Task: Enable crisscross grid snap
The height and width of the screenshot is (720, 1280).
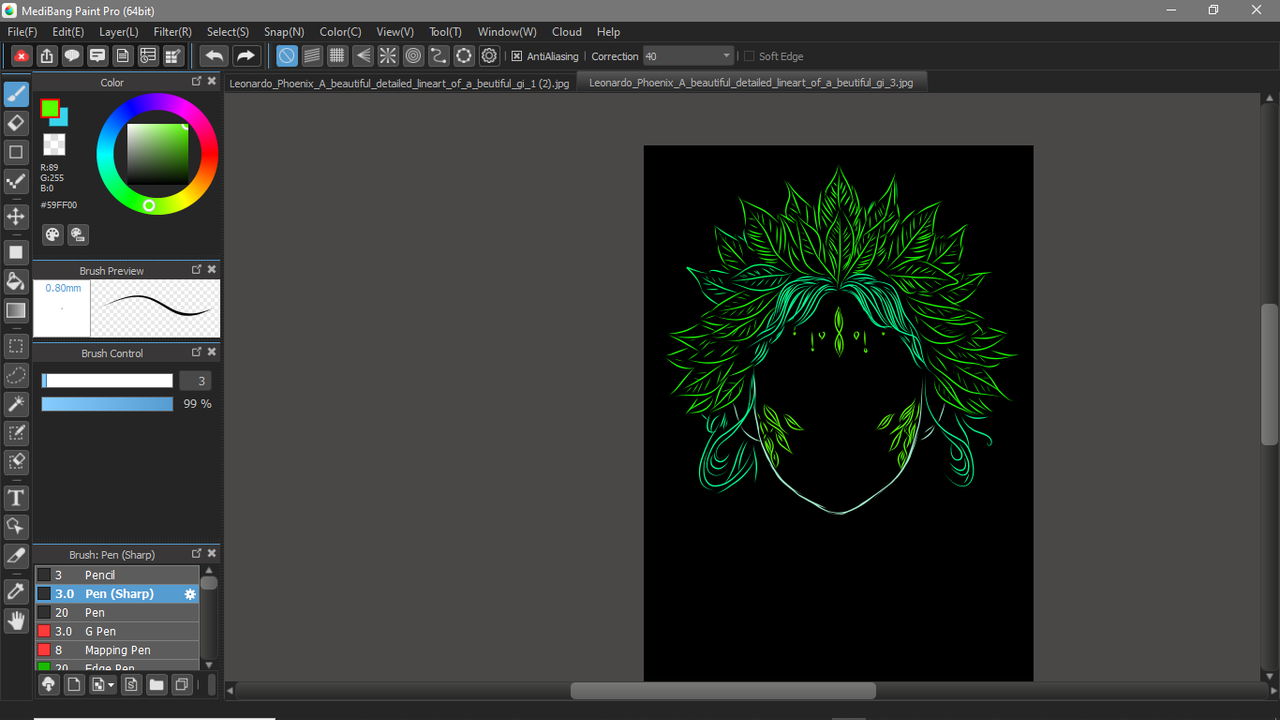Action: pyautogui.click(x=337, y=56)
